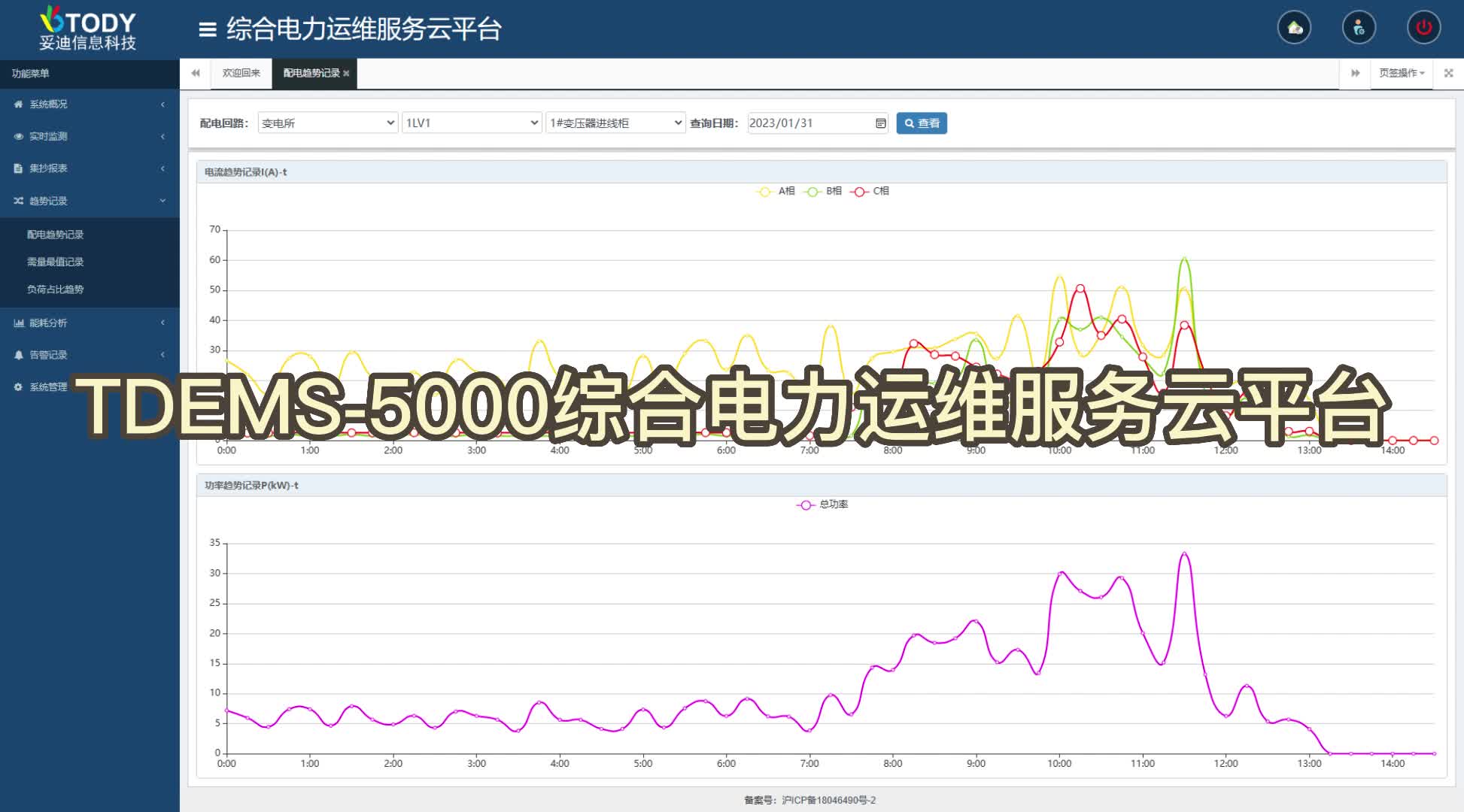Open the 系统概况 menu
1464x812 pixels.
pyautogui.click(x=90, y=105)
